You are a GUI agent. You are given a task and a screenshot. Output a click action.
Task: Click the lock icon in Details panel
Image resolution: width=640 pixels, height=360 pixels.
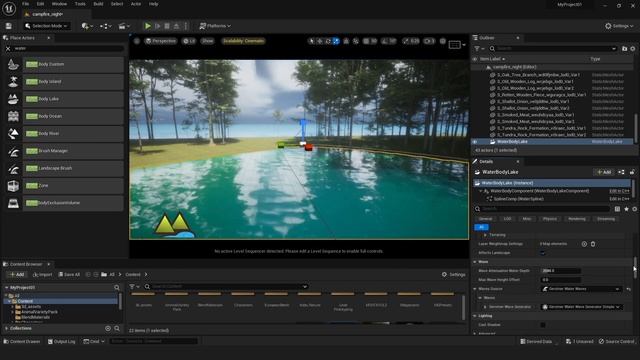(632, 172)
